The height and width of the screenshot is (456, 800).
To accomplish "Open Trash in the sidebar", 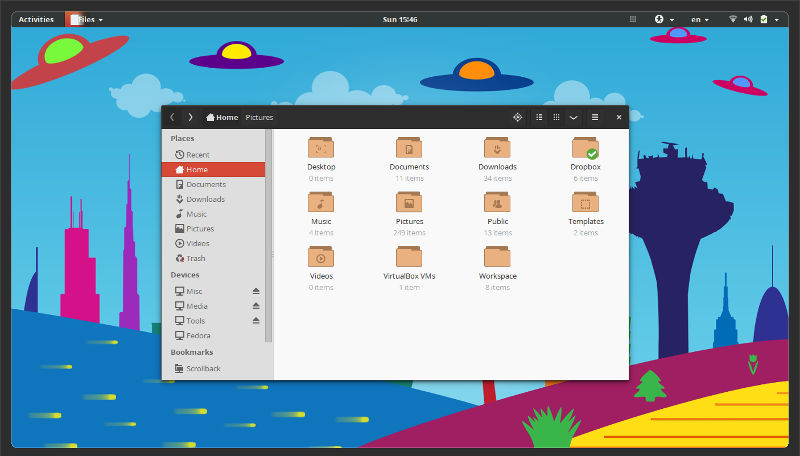I will pos(213,258).
